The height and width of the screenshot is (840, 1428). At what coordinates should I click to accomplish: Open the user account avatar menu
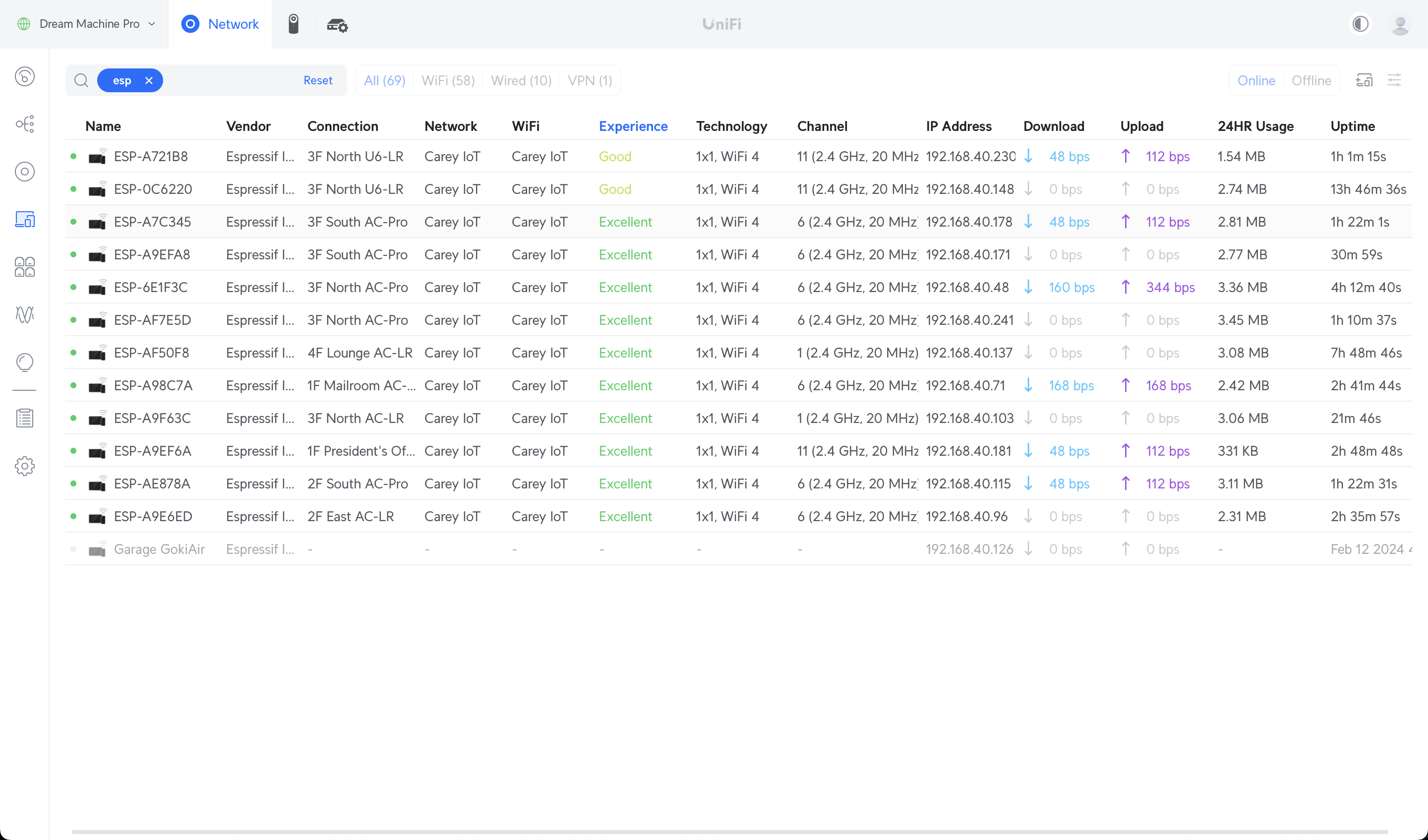[1400, 25]
